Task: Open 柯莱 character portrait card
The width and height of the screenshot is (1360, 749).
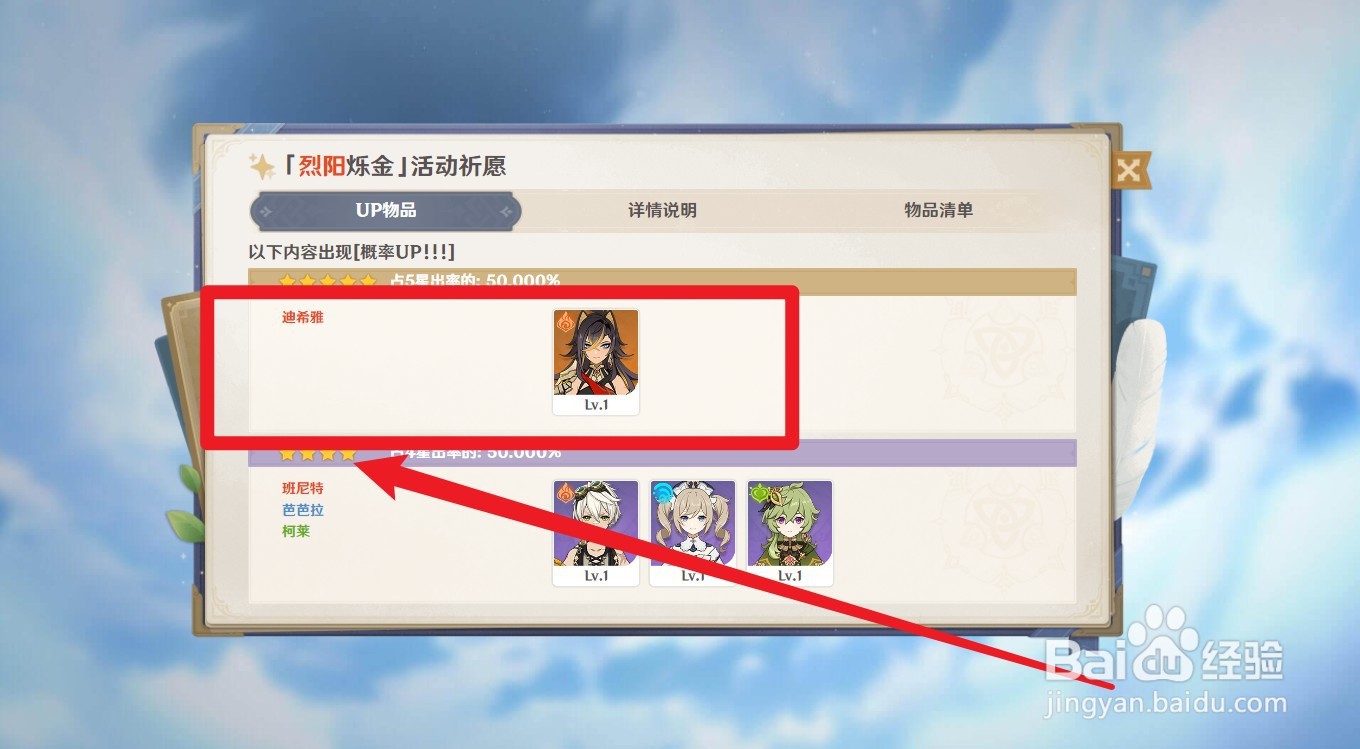Action: pyautogui.click(x=790, y=533)
